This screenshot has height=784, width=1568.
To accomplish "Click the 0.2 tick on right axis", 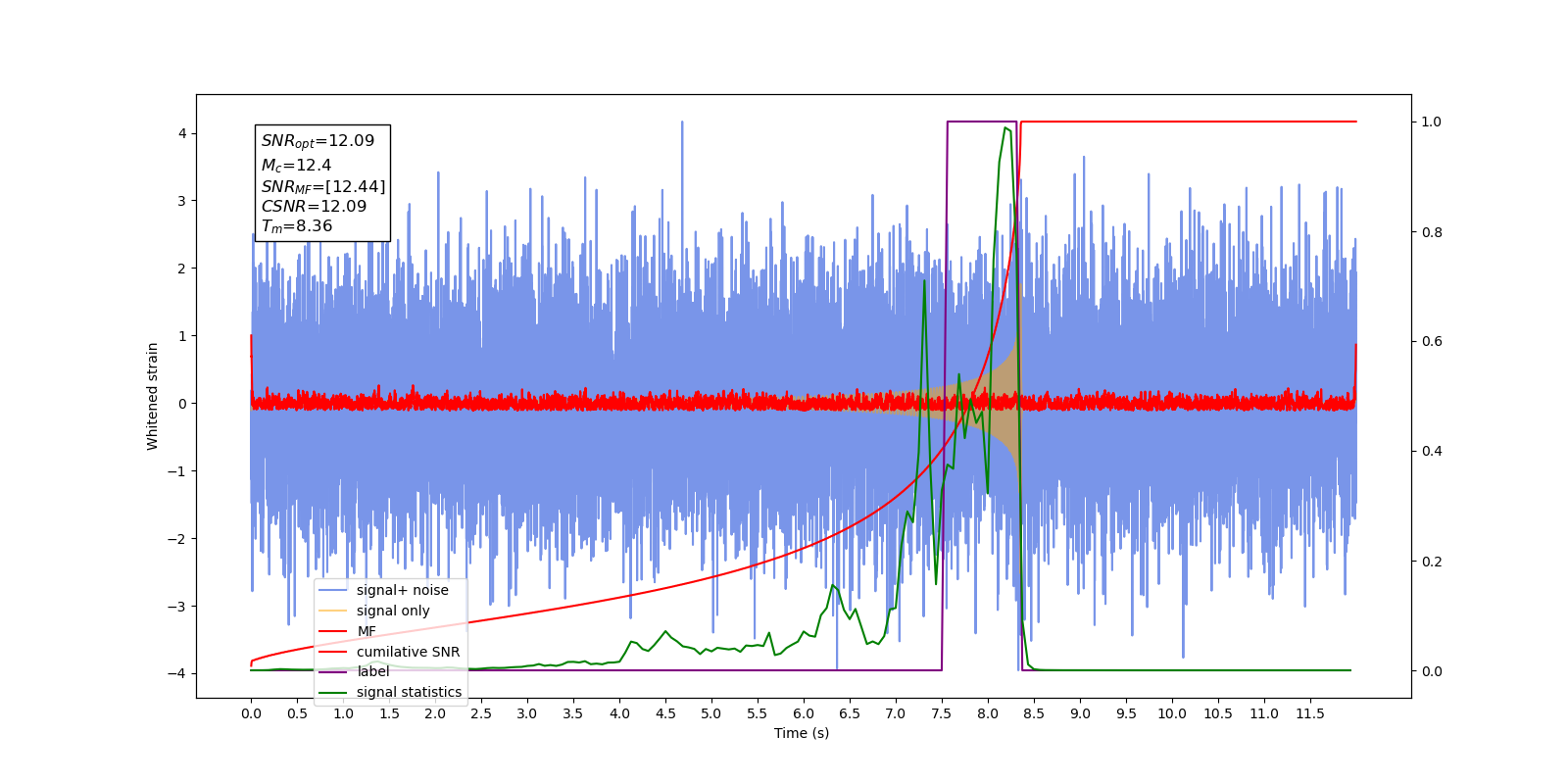I will pos(1432,562).
